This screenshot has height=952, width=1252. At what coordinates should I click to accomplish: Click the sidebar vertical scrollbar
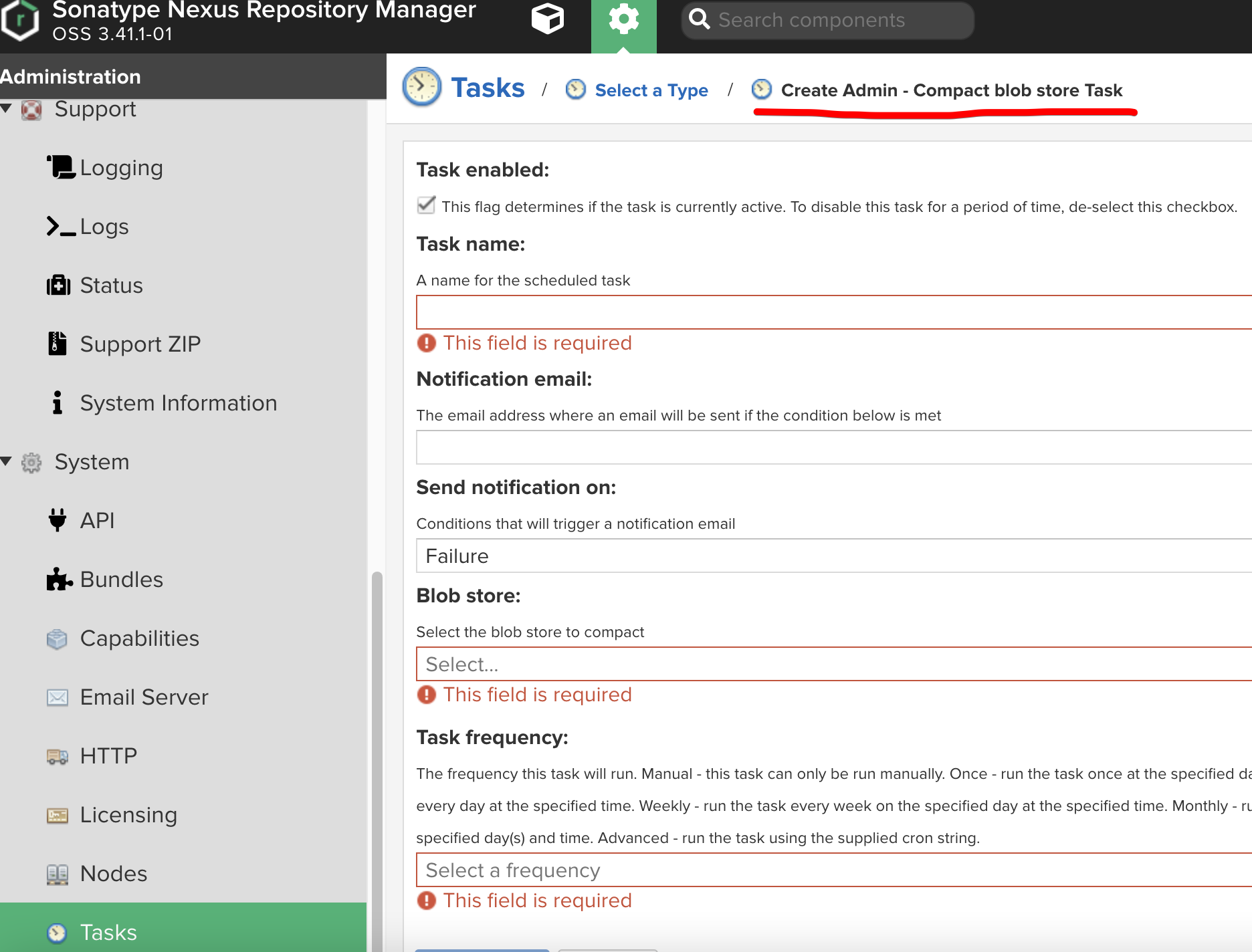click(x=377, y=761)
